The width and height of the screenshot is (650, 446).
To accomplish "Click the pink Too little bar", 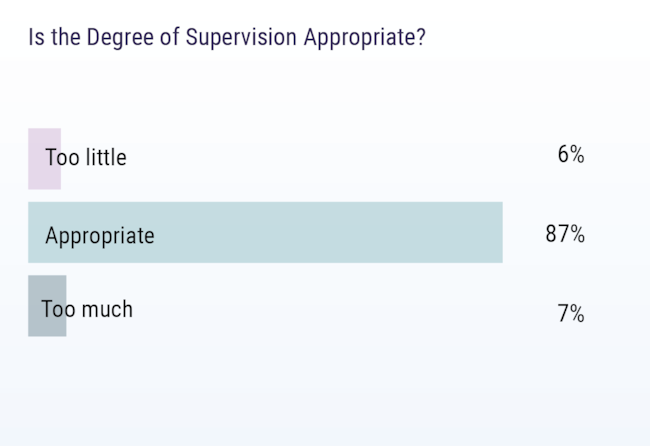I will pyautogui.click(x=44, y=159).
